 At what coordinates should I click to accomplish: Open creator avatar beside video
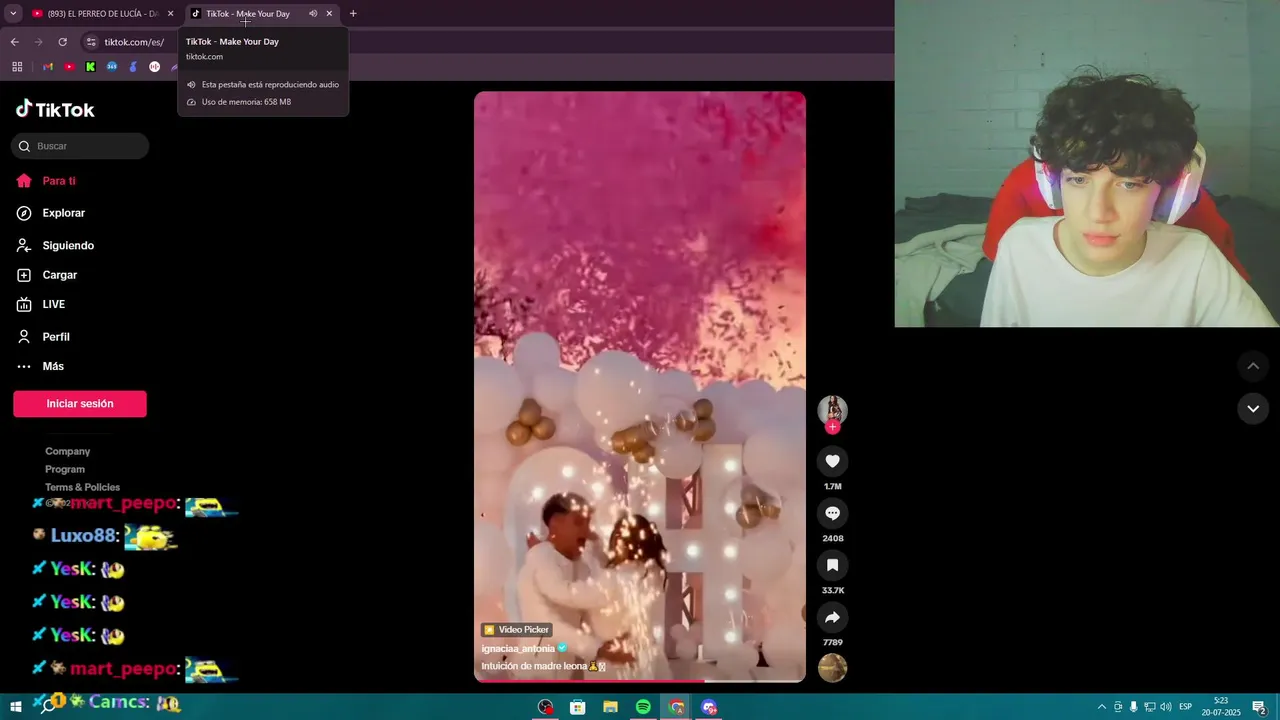832,409
